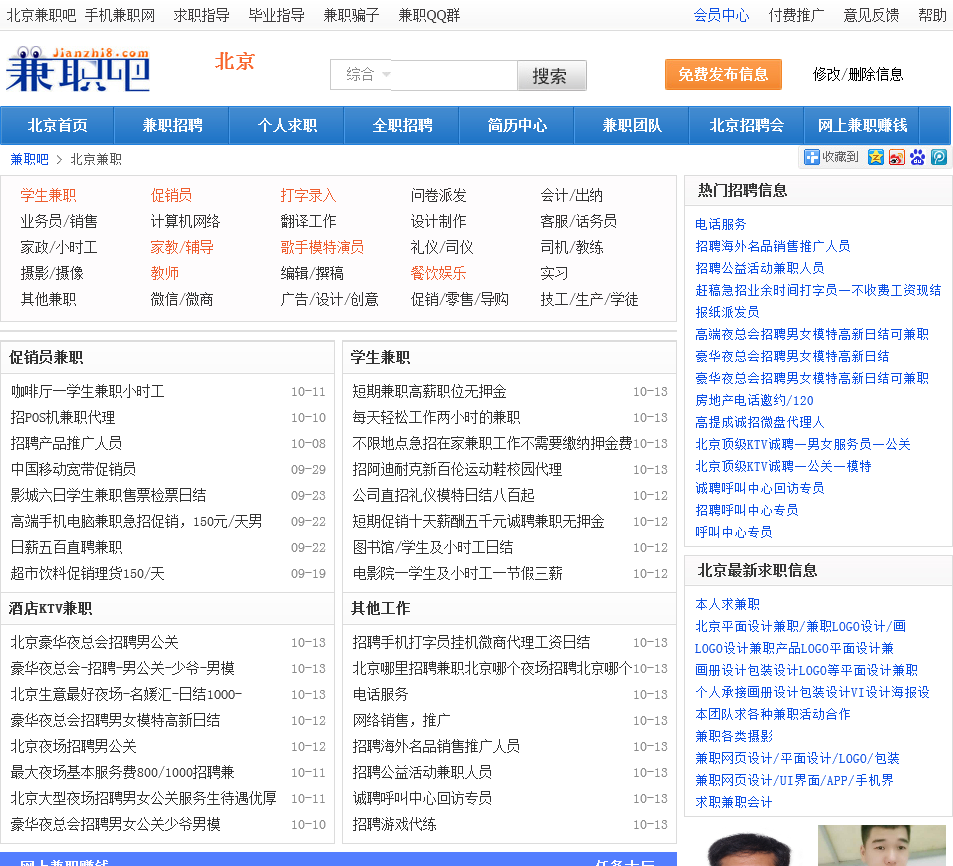Open listing 中国移动宽带促销员
Screen dimensions: 953x866
[73, 469]
